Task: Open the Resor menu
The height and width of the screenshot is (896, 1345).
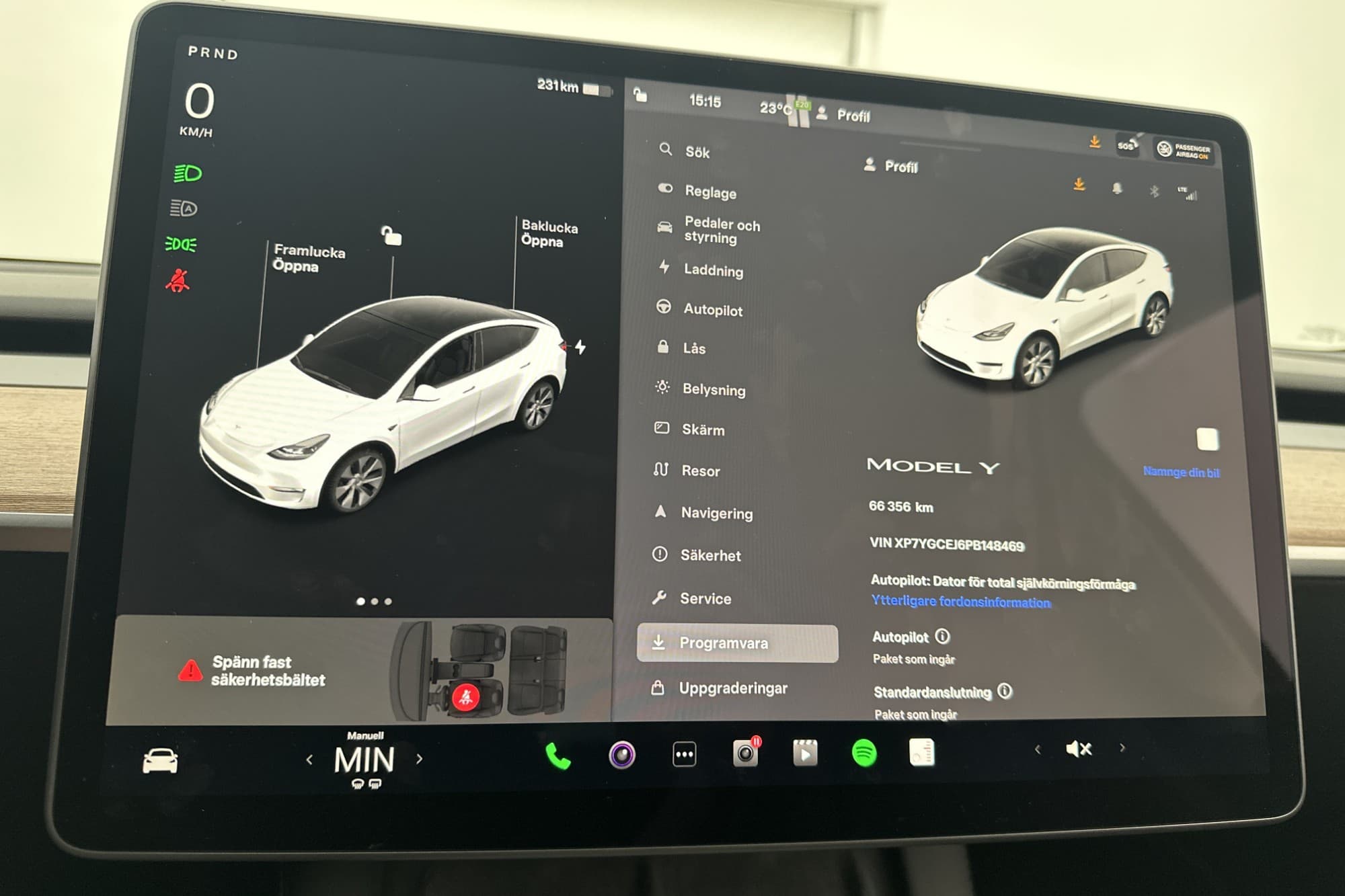Action: (x=686, y=470)
